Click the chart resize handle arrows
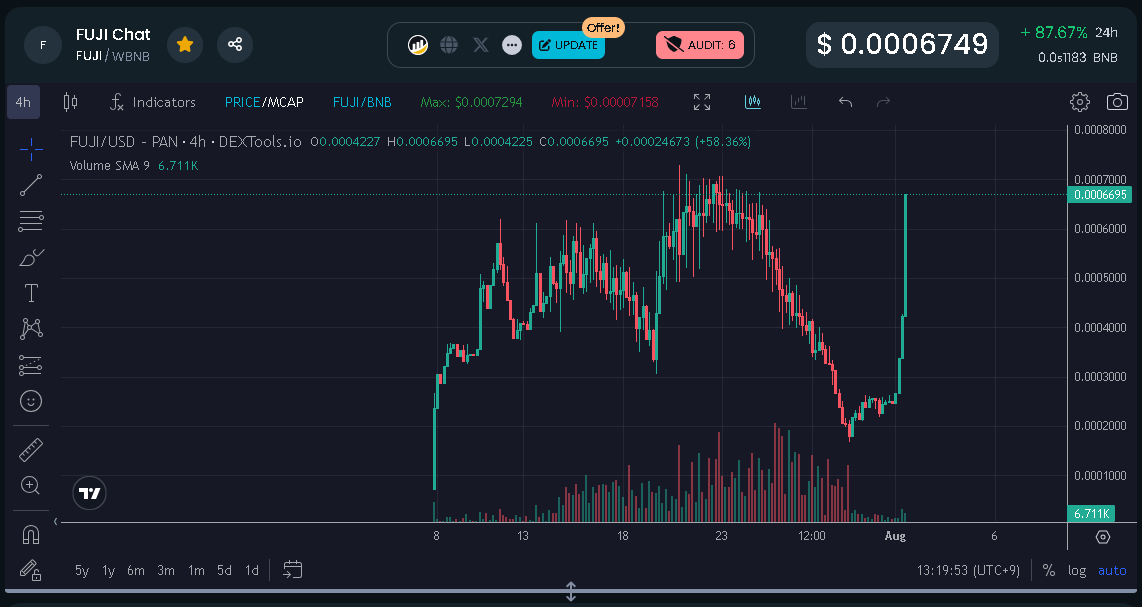The width and height of the screenshot is (1142, 607). click(x=571, y=592)
